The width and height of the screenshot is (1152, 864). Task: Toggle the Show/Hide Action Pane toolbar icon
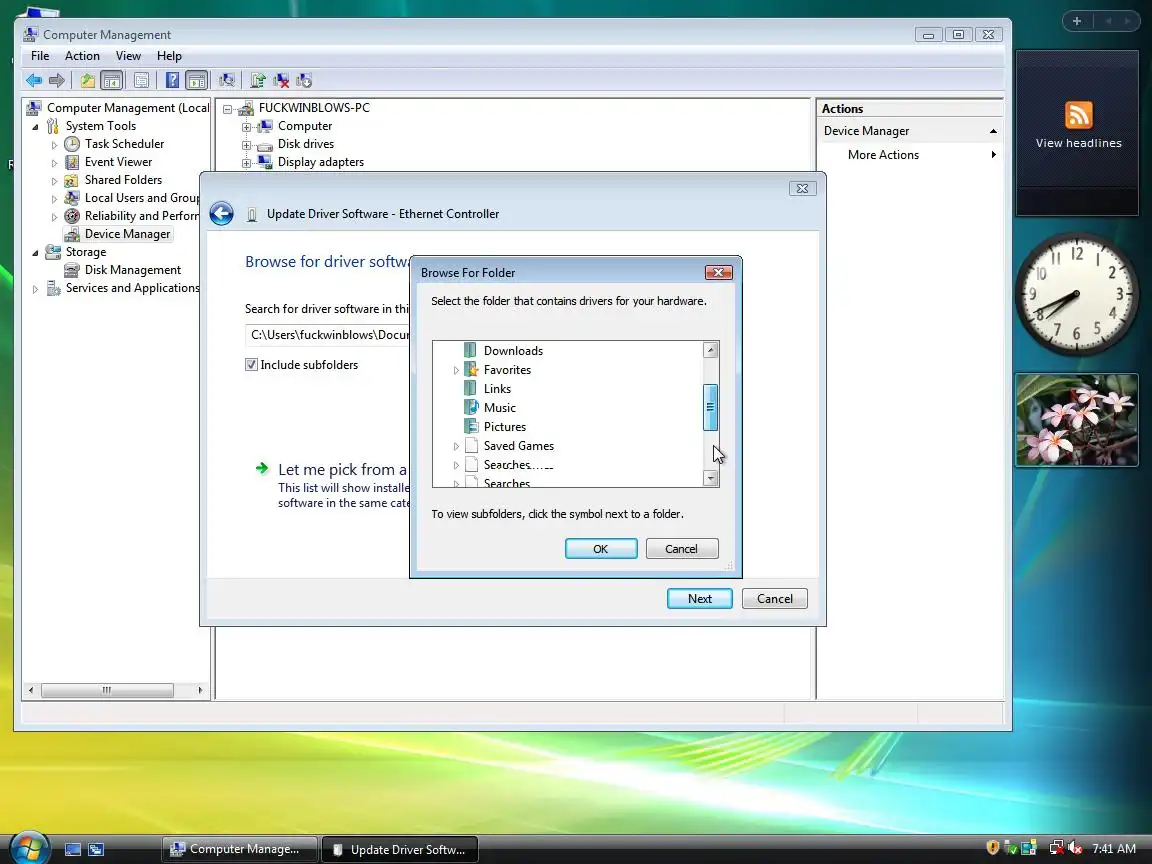pos(196,81)
